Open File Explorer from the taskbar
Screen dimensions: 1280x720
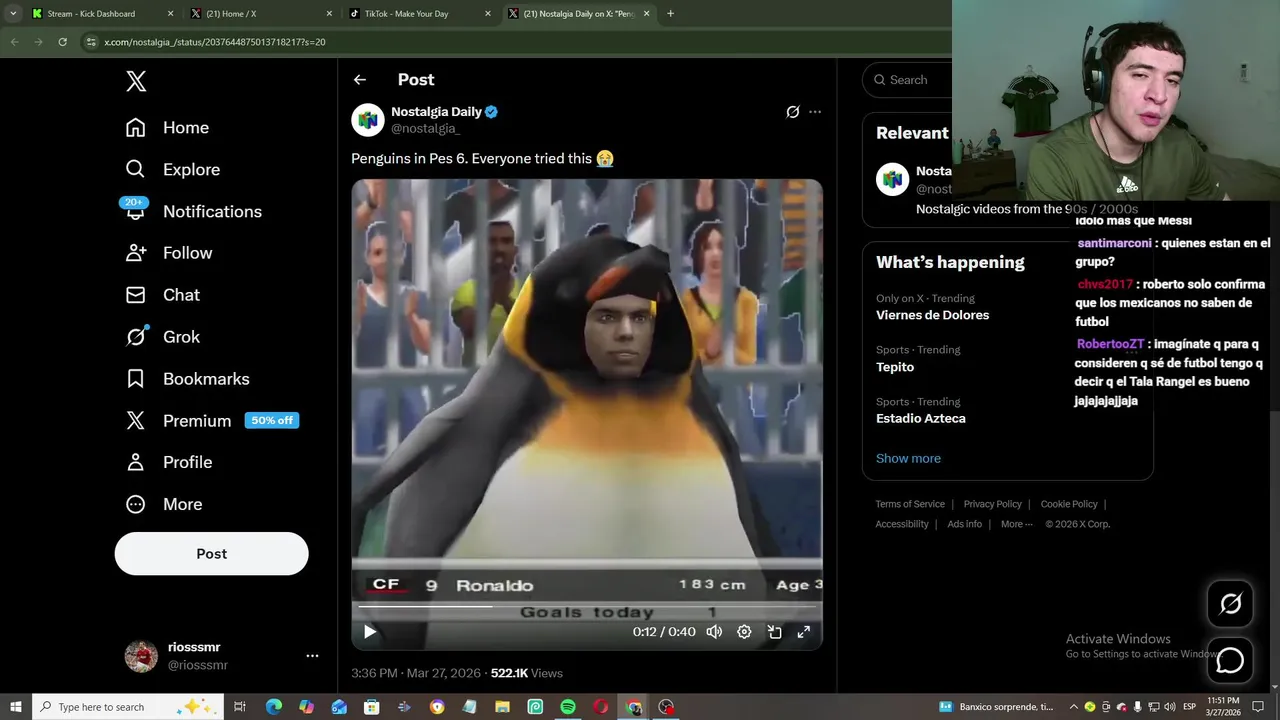[502, 707]
